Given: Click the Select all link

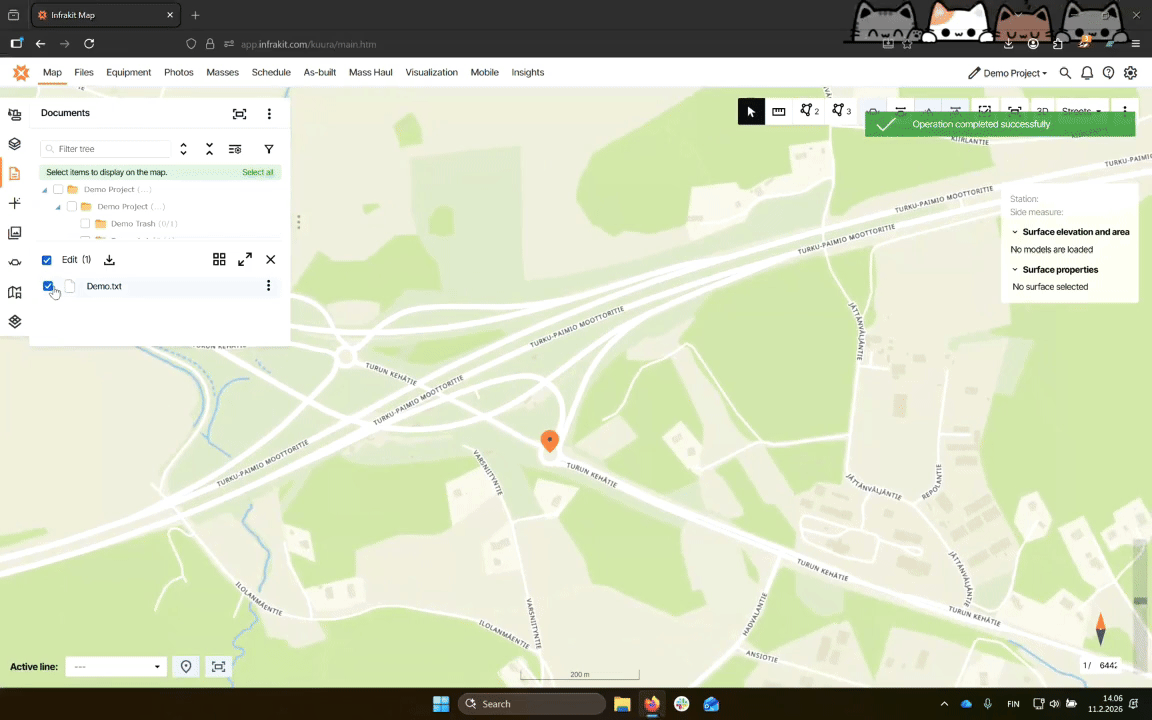Looking at the screenshot, I should pyautogui.click(x=257, y=172).
